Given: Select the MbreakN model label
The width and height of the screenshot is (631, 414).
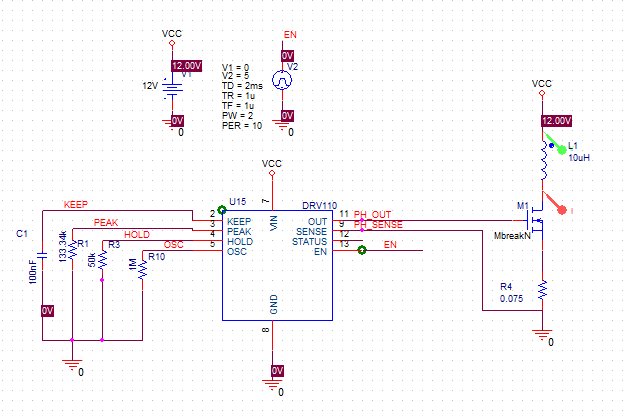Looking at the screenshot, I should click(x=512, y=236).
